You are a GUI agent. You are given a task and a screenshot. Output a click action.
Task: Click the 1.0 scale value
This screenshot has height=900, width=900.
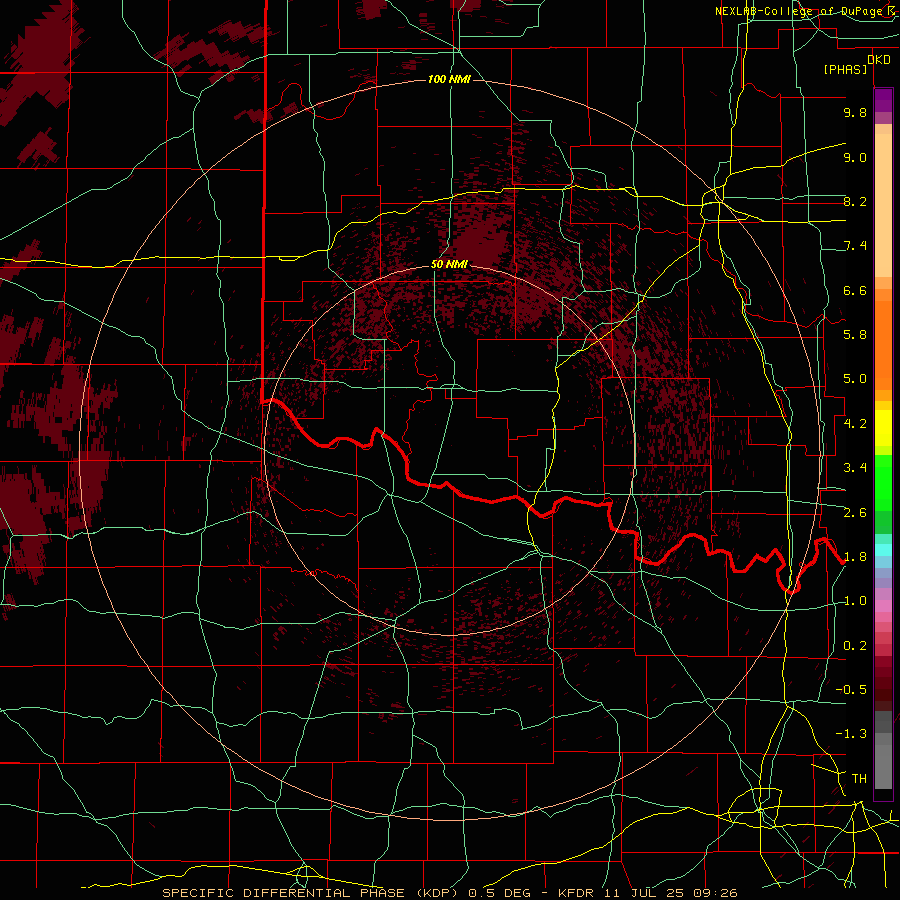click(x=855, y=601)
